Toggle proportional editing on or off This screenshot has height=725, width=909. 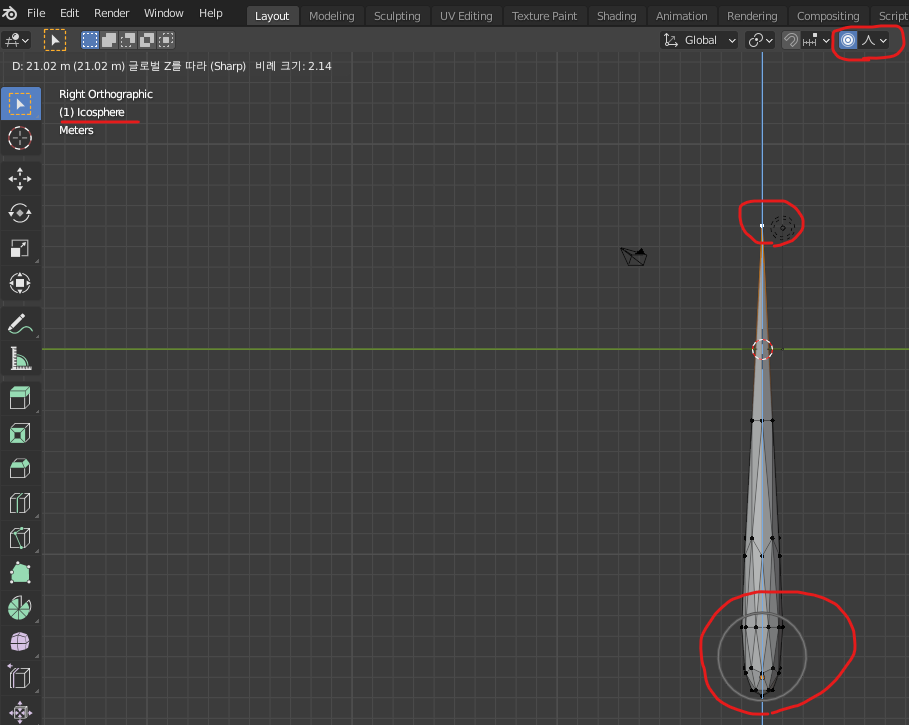coord(848,40)
